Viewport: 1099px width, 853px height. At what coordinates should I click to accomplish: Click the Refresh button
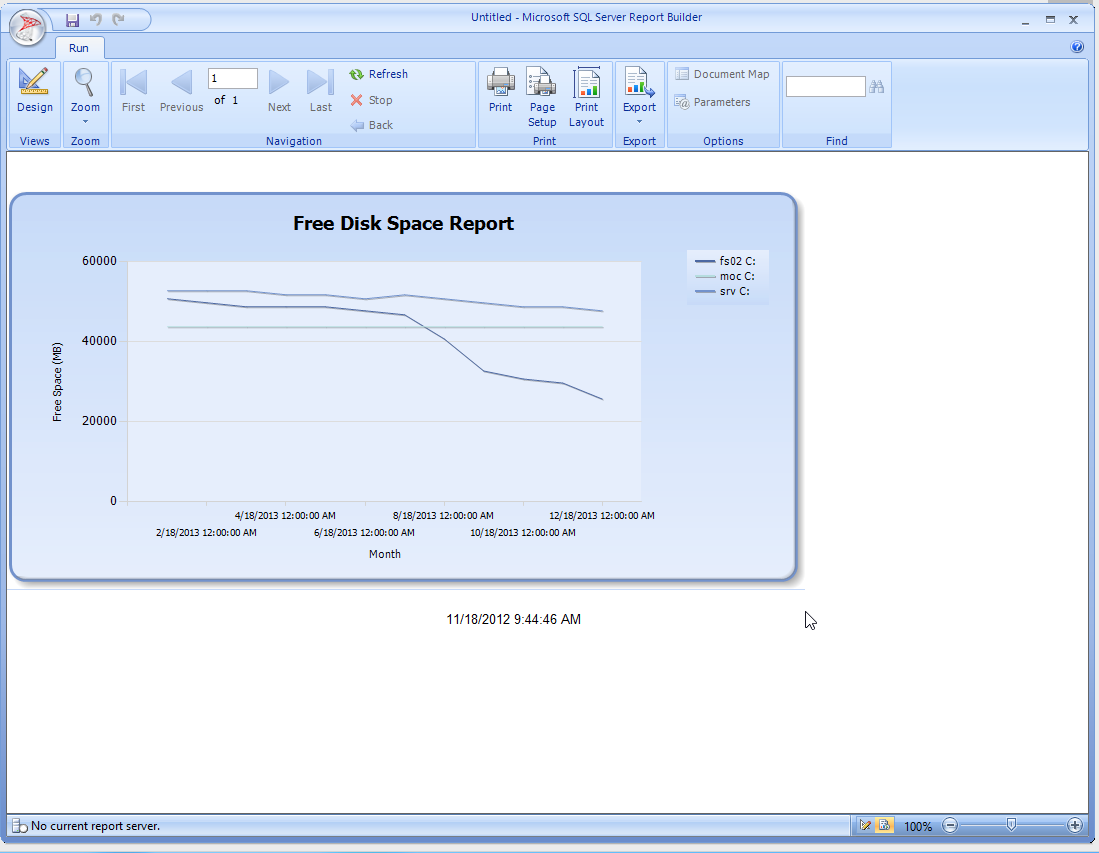click(378, 74)
